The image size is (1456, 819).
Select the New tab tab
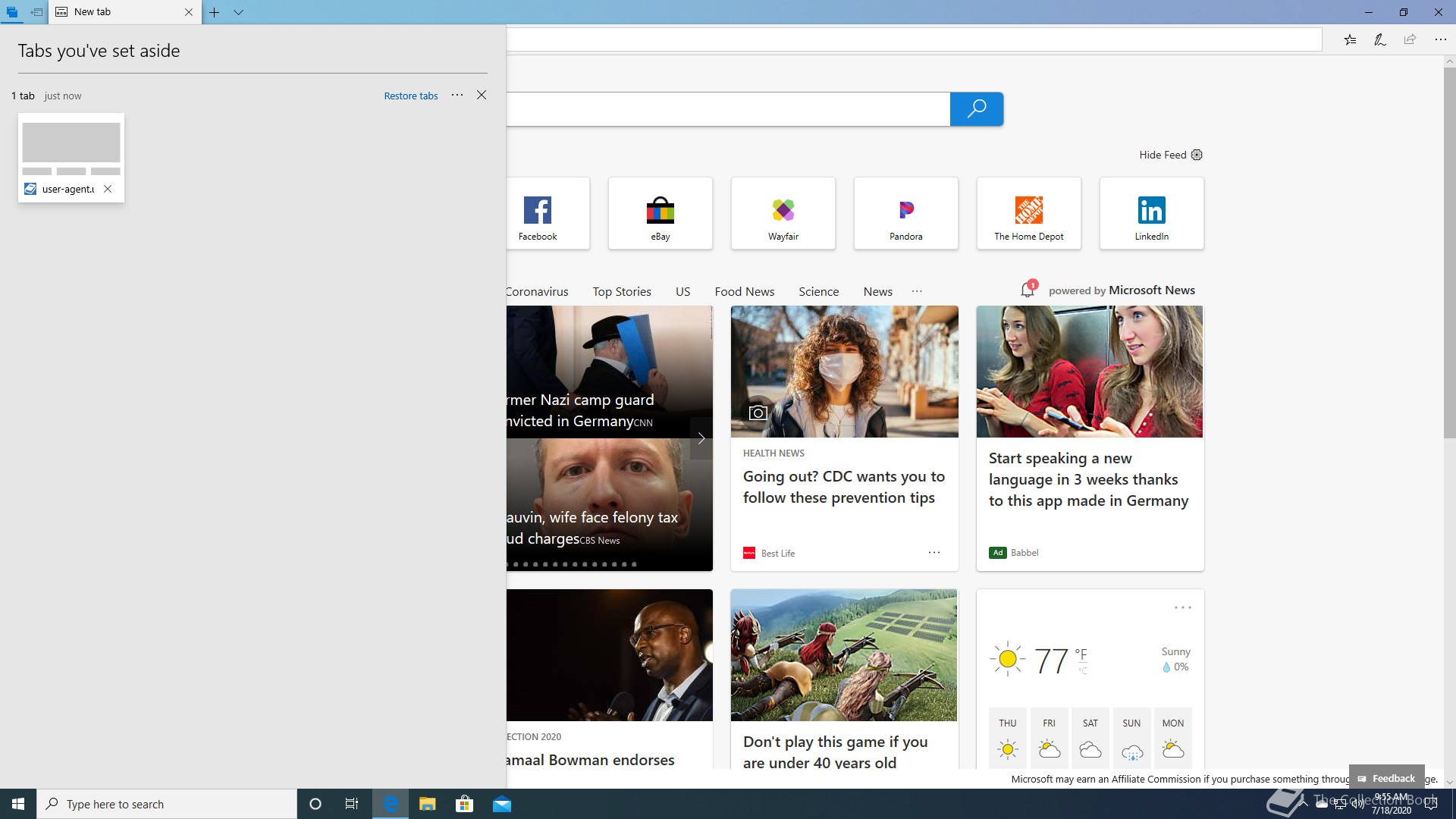pyautogui.click(x=125, y=12)
